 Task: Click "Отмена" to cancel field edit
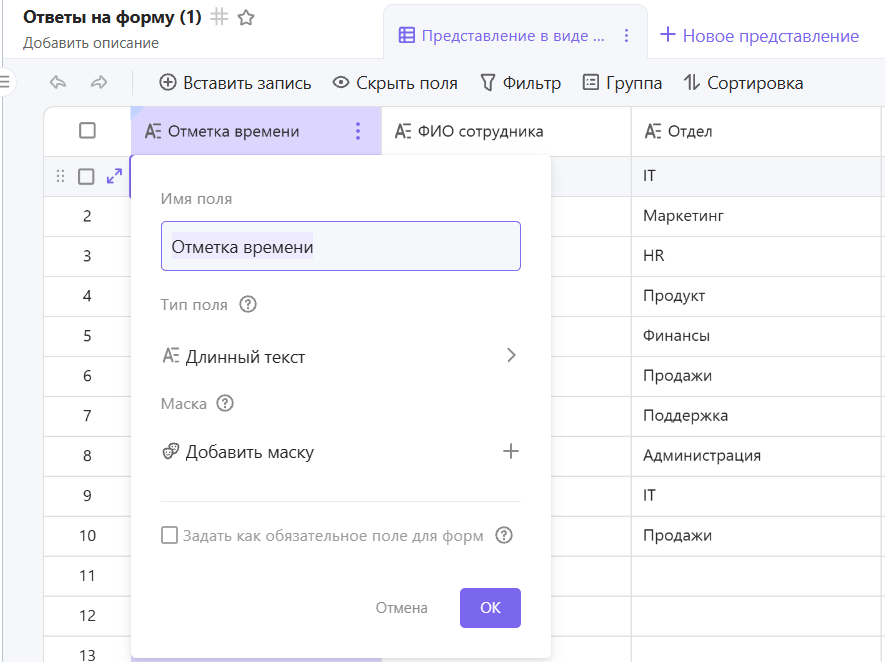tap(401, 608)
